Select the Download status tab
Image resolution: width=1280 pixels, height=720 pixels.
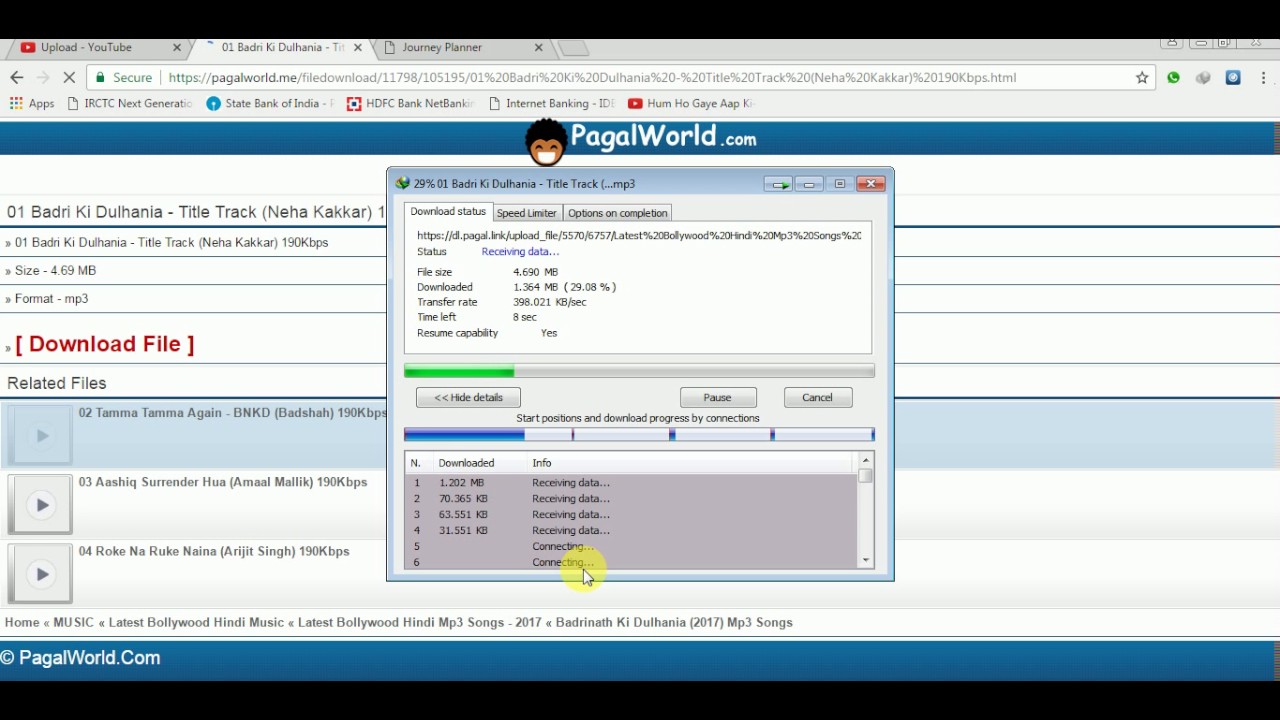click(x=448, y=212)
